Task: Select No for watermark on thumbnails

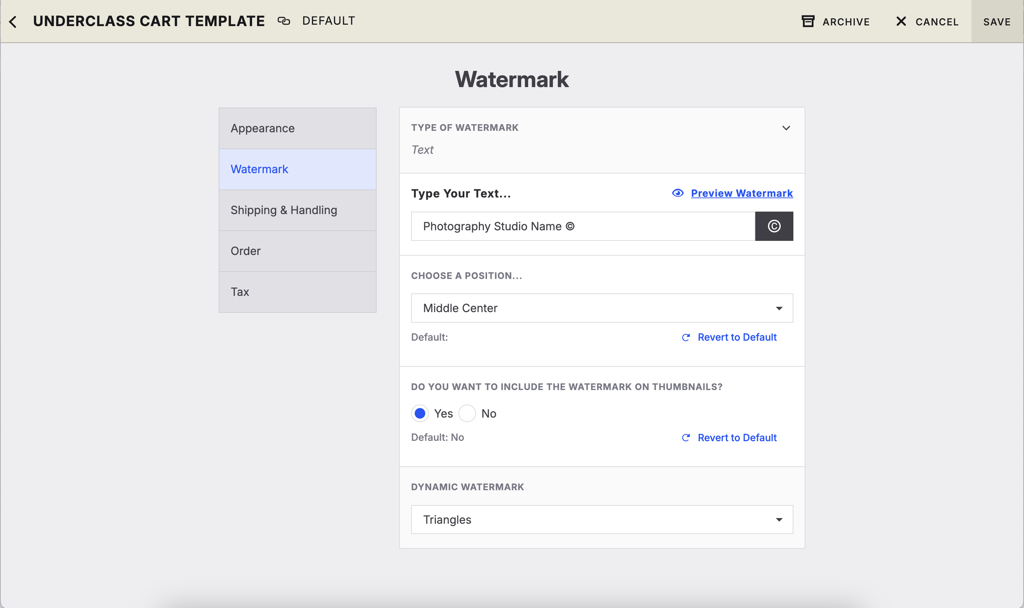Action: 467,413
